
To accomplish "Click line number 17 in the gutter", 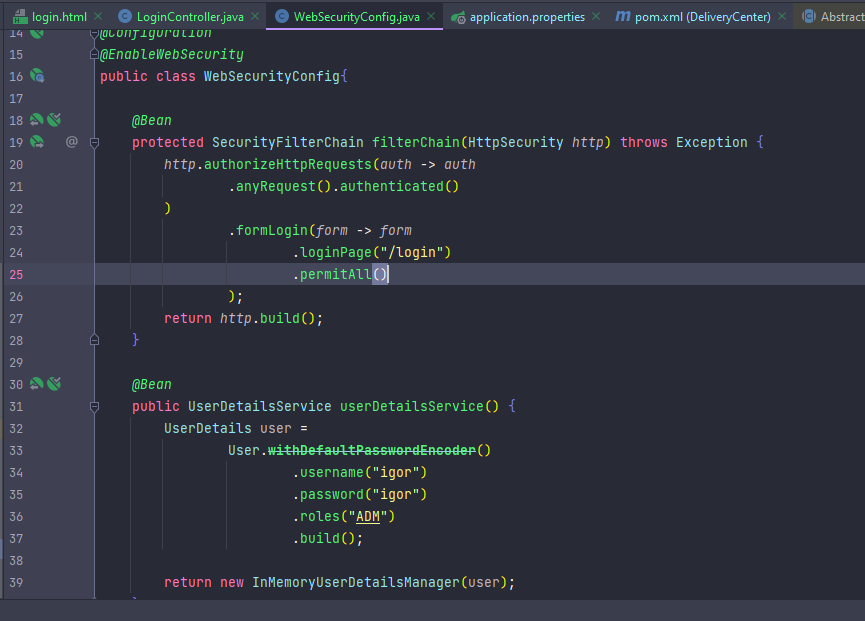I will pyautogui.click(x=16, y=98).
